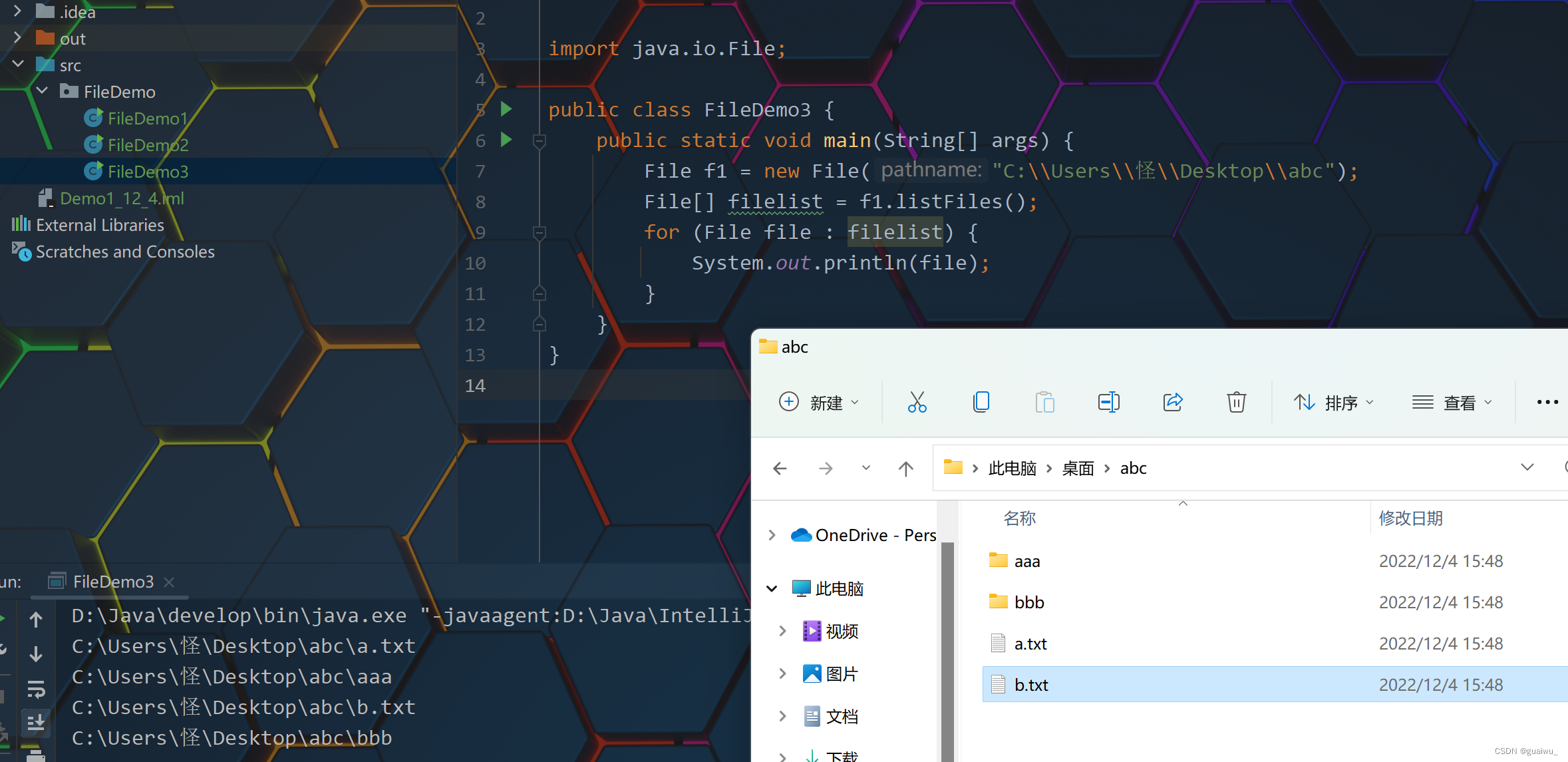Click the down-arrow icon in run console
Viewport: 1568px width, 762px height.
pyautogui.click(x=36, y=654)
